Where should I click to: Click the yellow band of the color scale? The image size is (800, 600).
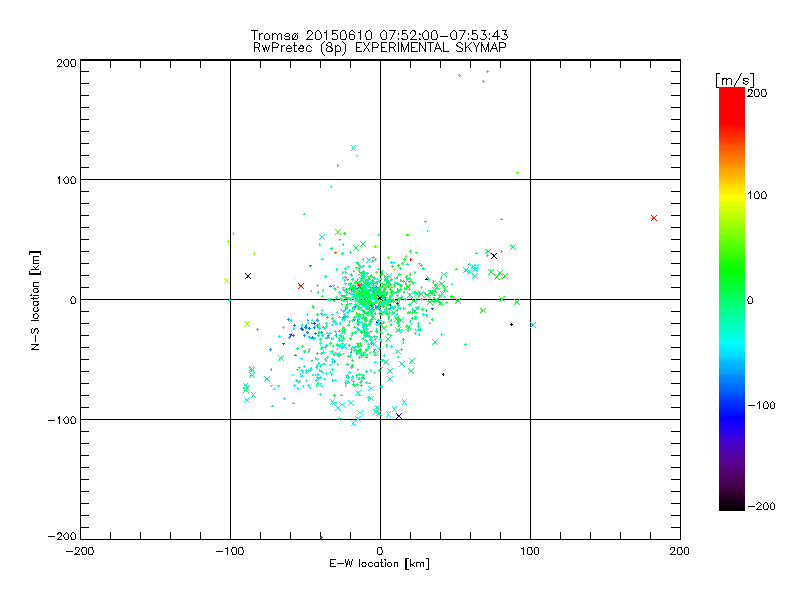pyautogui.click(x=732, y=196)
